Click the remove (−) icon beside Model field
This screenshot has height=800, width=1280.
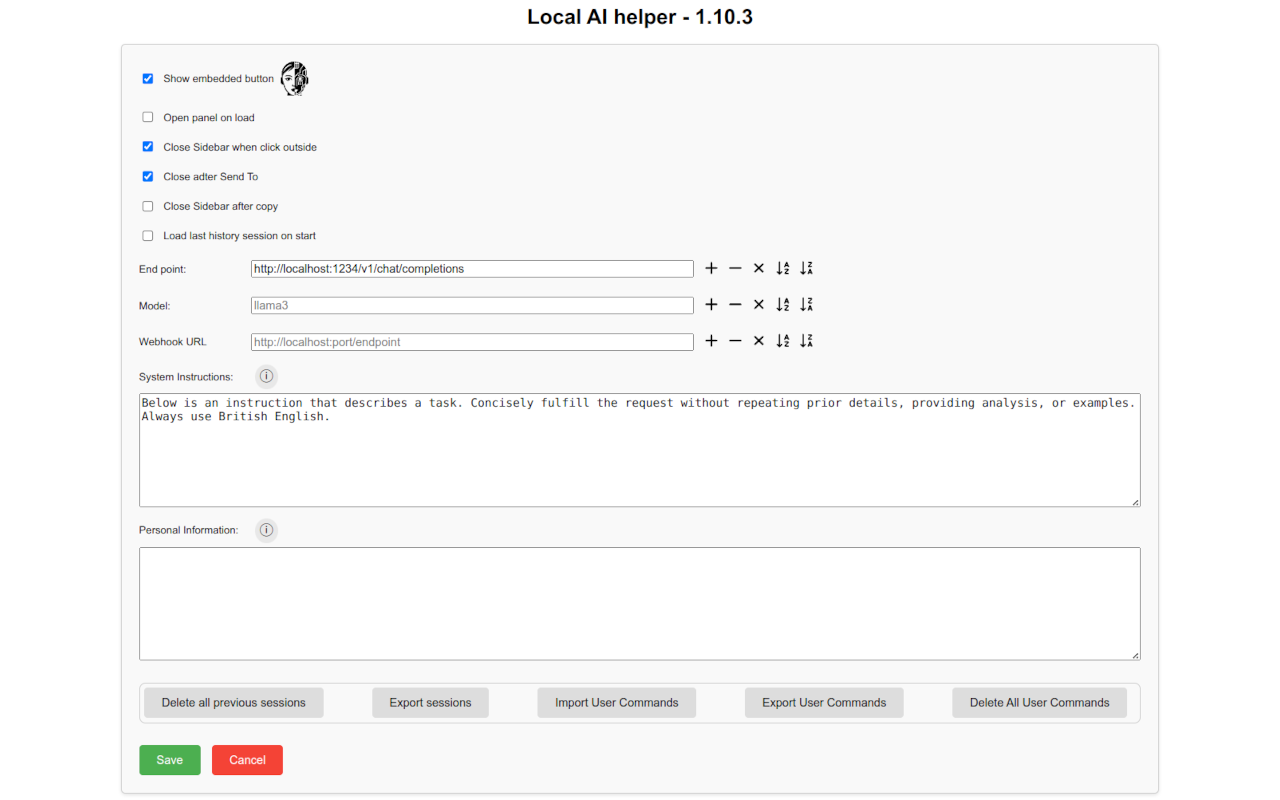tap(735, 304)
